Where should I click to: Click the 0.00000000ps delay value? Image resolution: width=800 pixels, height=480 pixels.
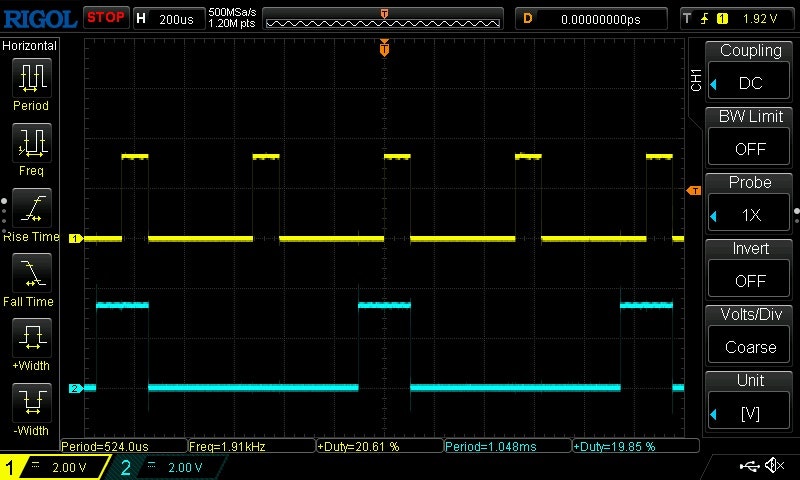coord(601,20)
